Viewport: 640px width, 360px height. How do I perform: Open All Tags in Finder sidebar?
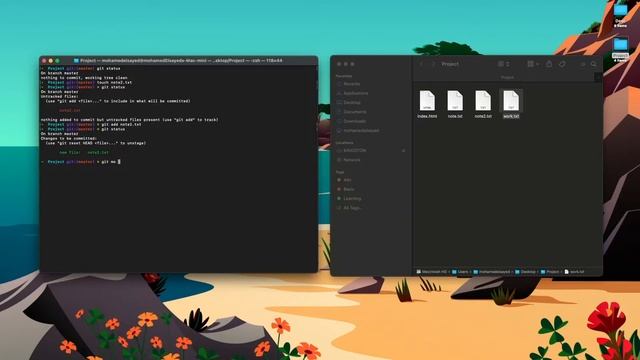pos(349,208)
